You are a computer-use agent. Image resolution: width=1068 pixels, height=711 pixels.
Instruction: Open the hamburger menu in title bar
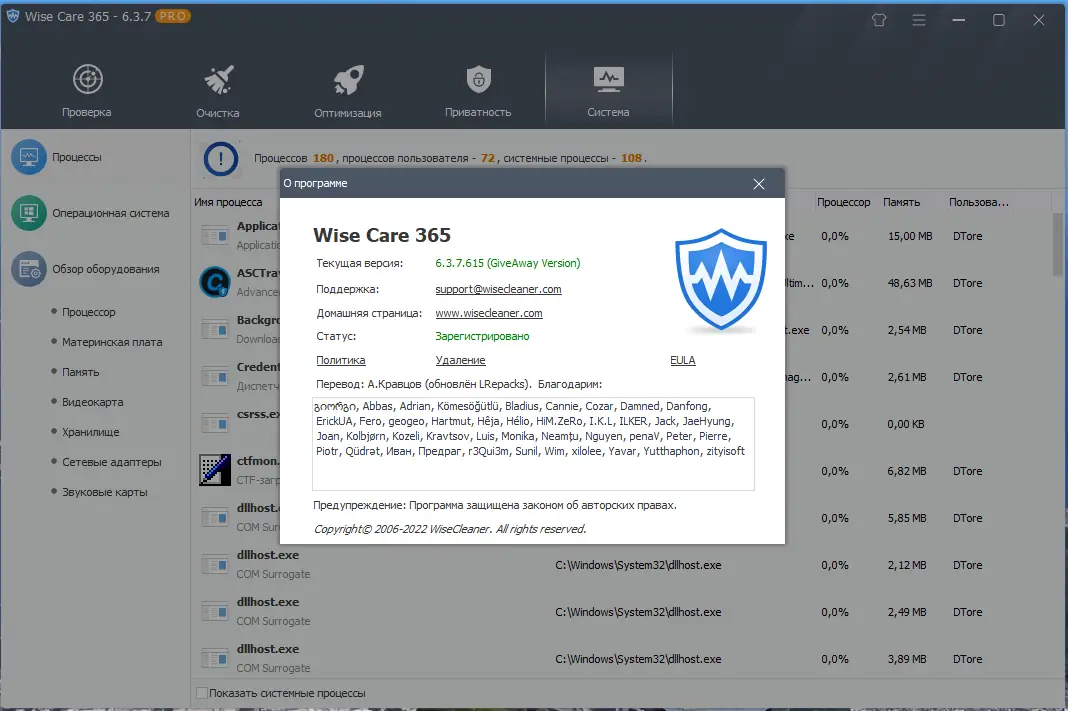tap(919, 20)
